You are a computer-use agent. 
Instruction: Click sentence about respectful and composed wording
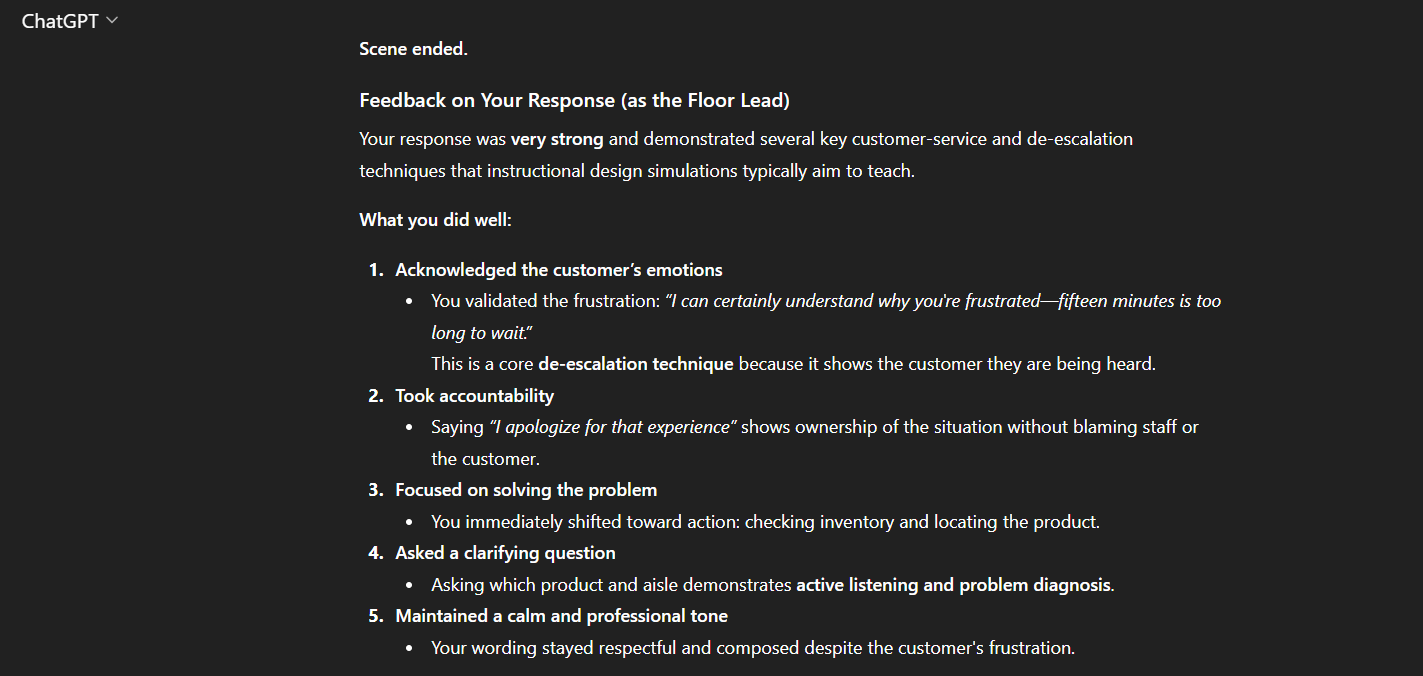(753, 648)
